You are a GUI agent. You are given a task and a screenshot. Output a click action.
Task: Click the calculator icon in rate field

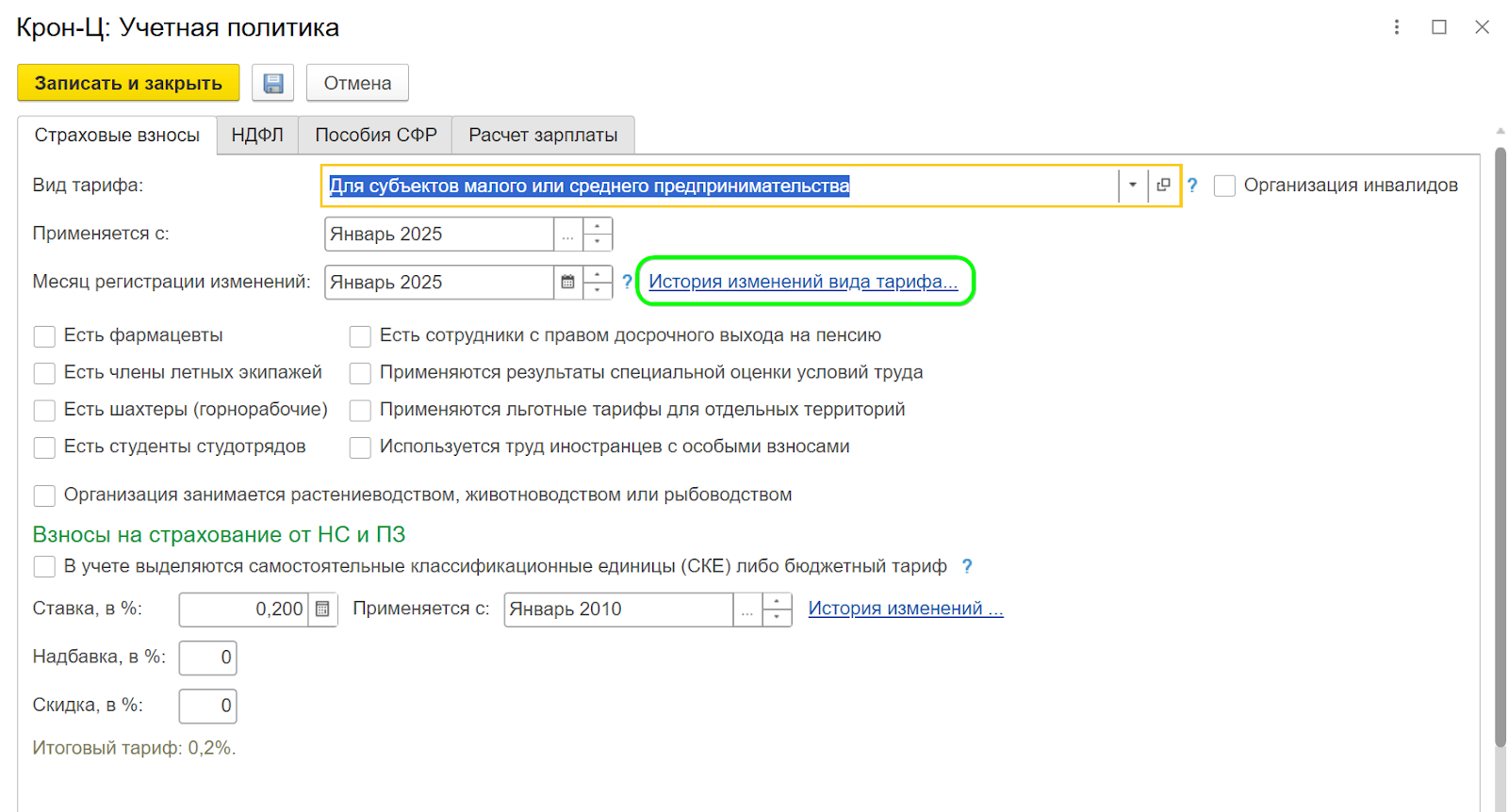(x=322, y=609)
